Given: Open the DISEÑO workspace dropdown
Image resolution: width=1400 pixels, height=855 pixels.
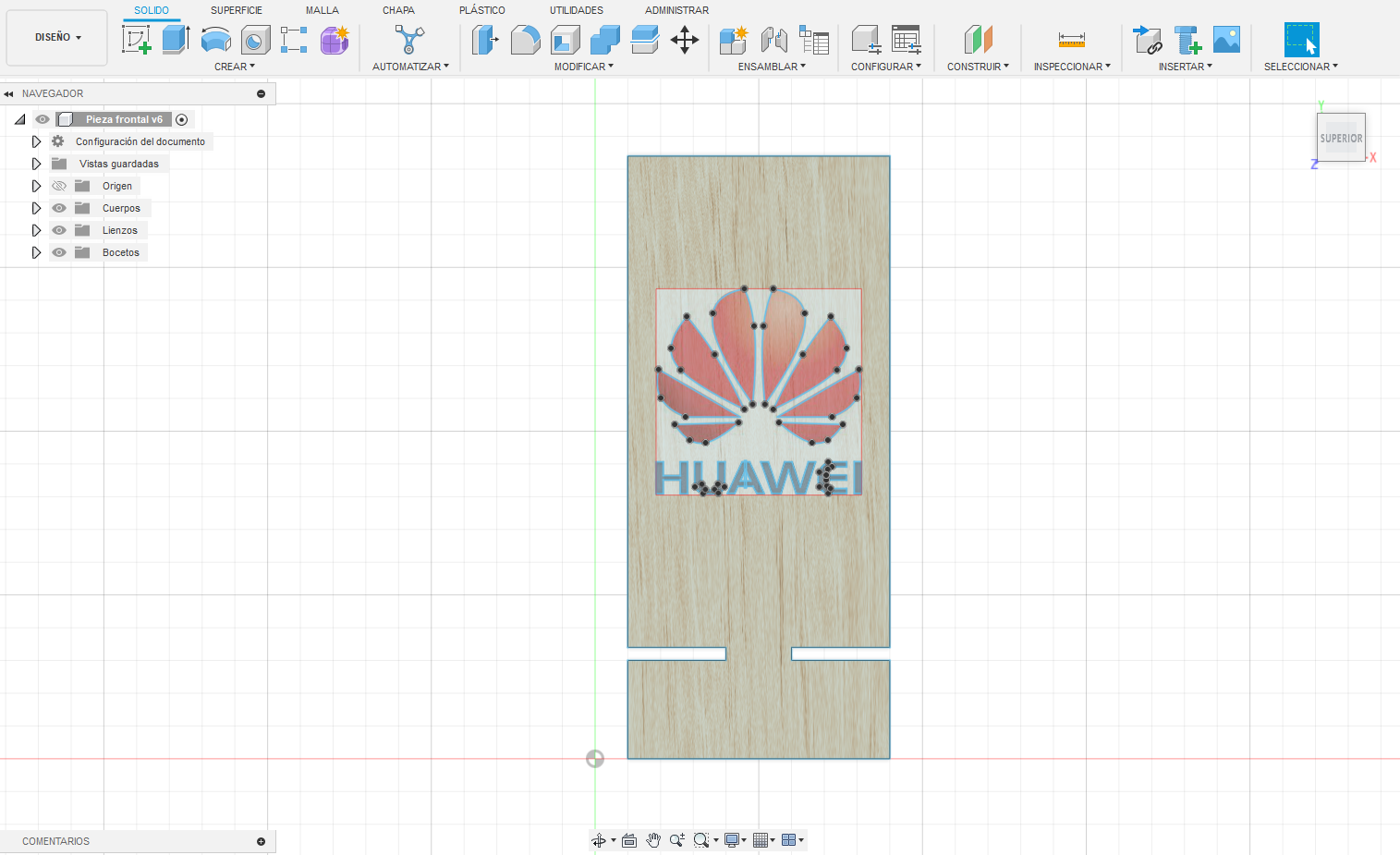Looking at the screenshot, I should coord(57,38).
